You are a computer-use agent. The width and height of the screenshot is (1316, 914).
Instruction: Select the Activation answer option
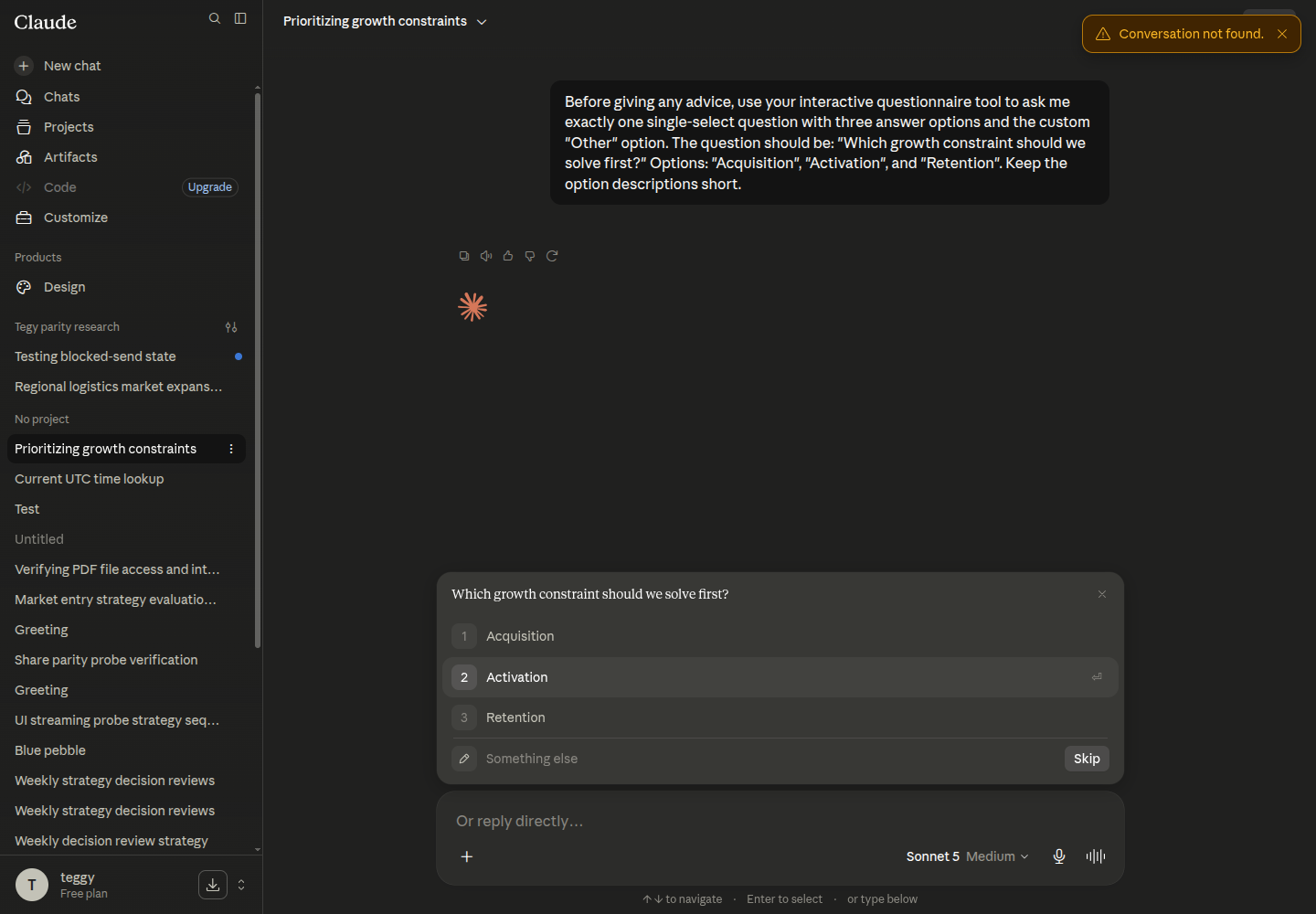click(780, 677)
